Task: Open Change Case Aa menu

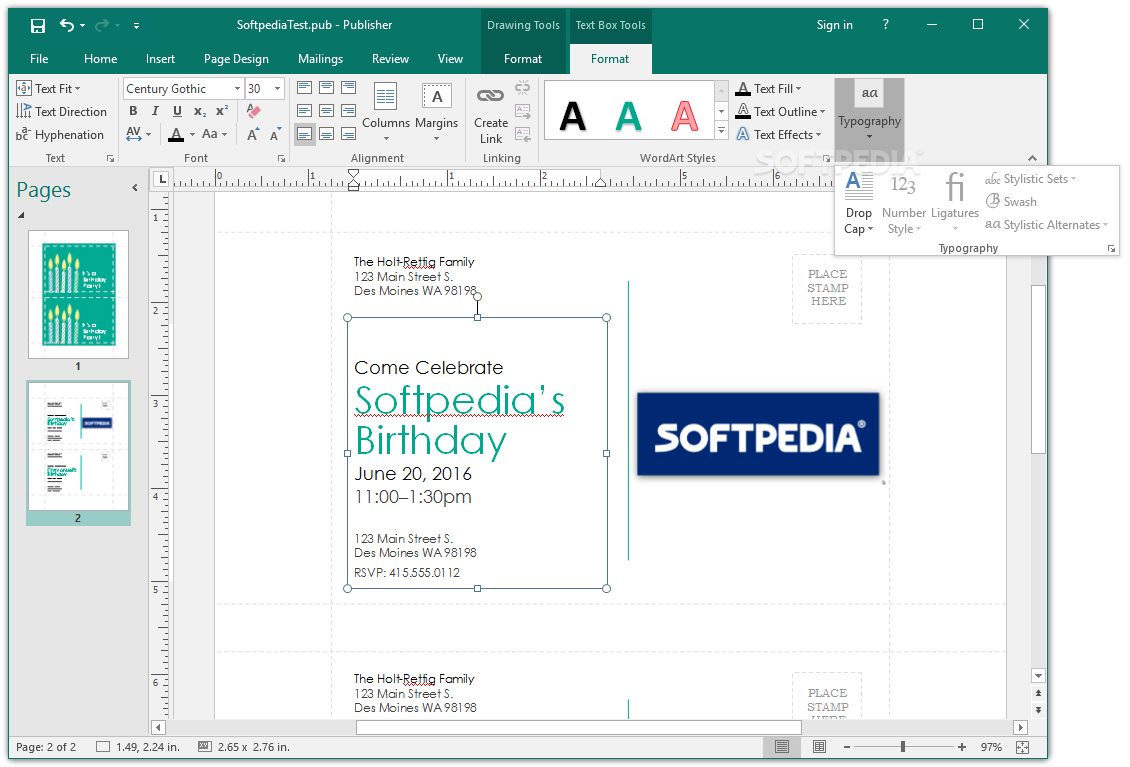Action: [x=214, y=134]
